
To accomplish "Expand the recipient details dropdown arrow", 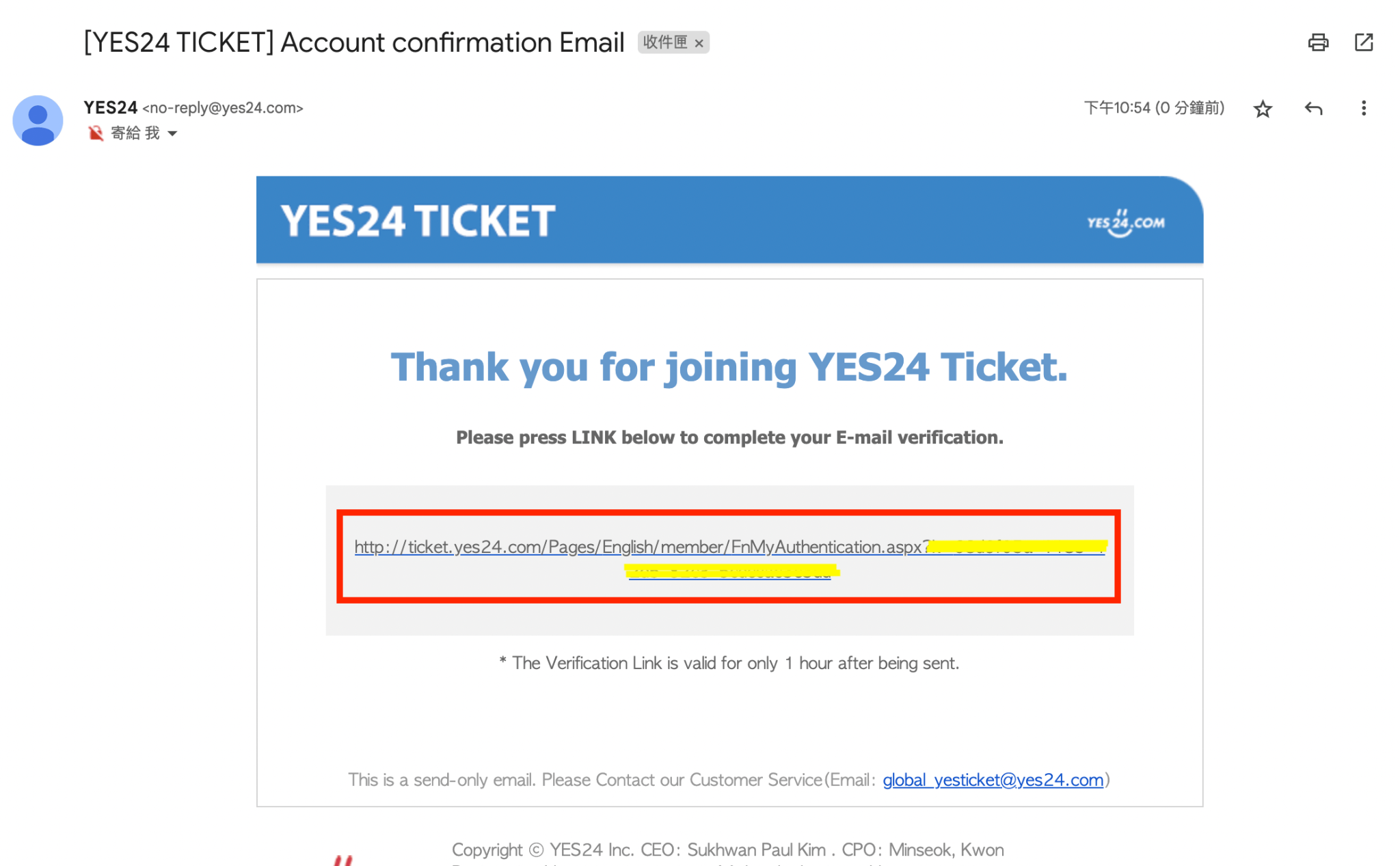I will point(172,133).
